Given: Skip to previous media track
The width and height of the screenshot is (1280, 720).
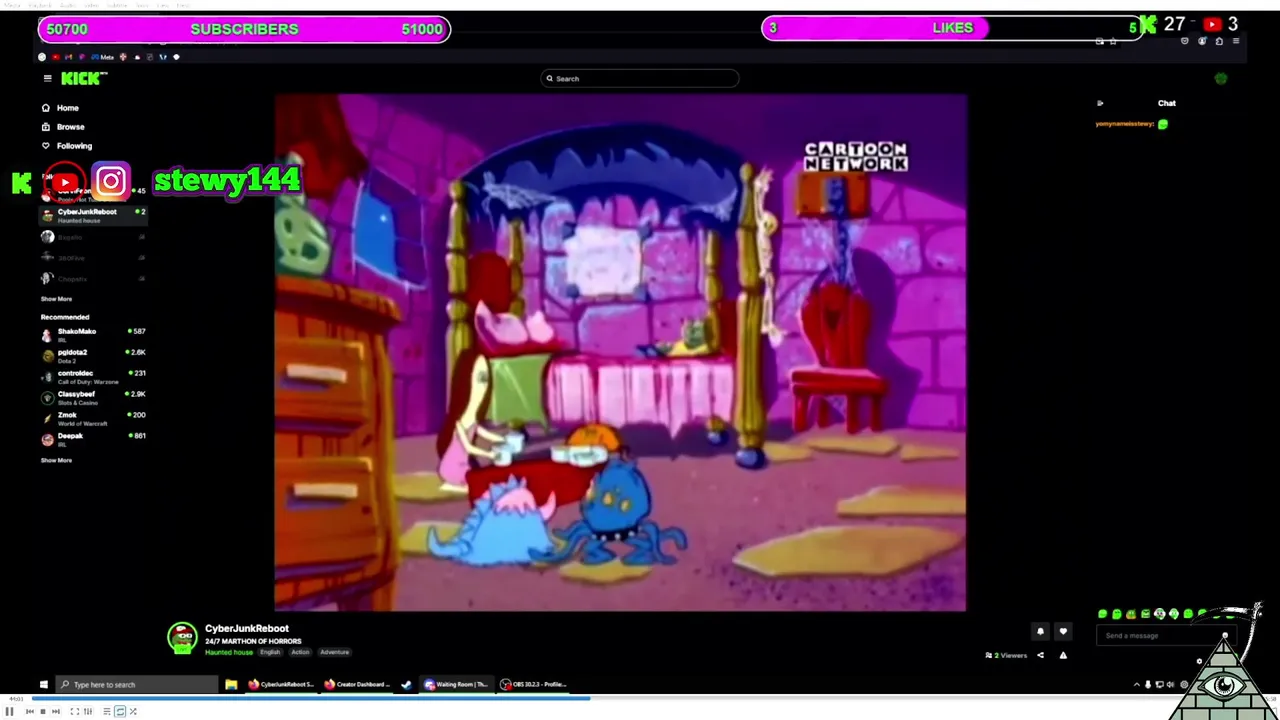Looking at the screenshot, I should [x=29, y=712].
